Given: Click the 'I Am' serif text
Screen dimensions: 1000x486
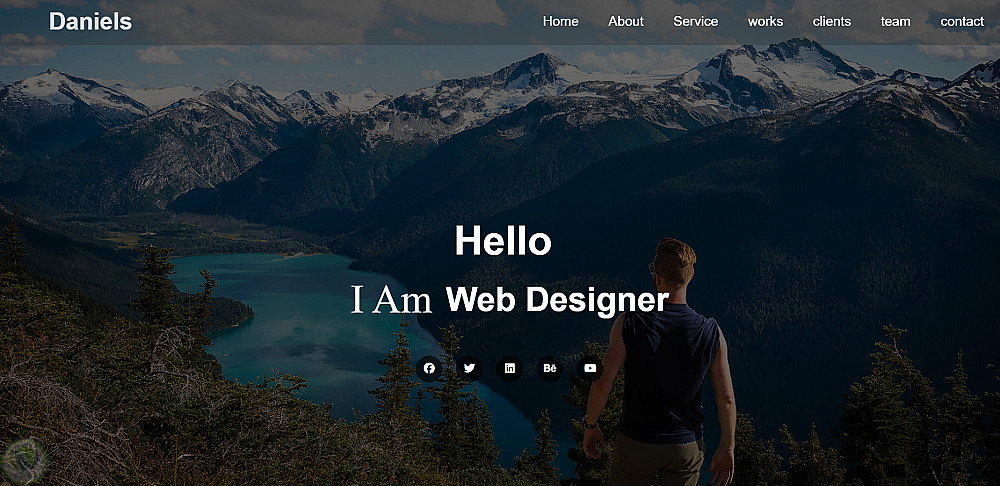Looking at the screenshot, I should point(392,300).
